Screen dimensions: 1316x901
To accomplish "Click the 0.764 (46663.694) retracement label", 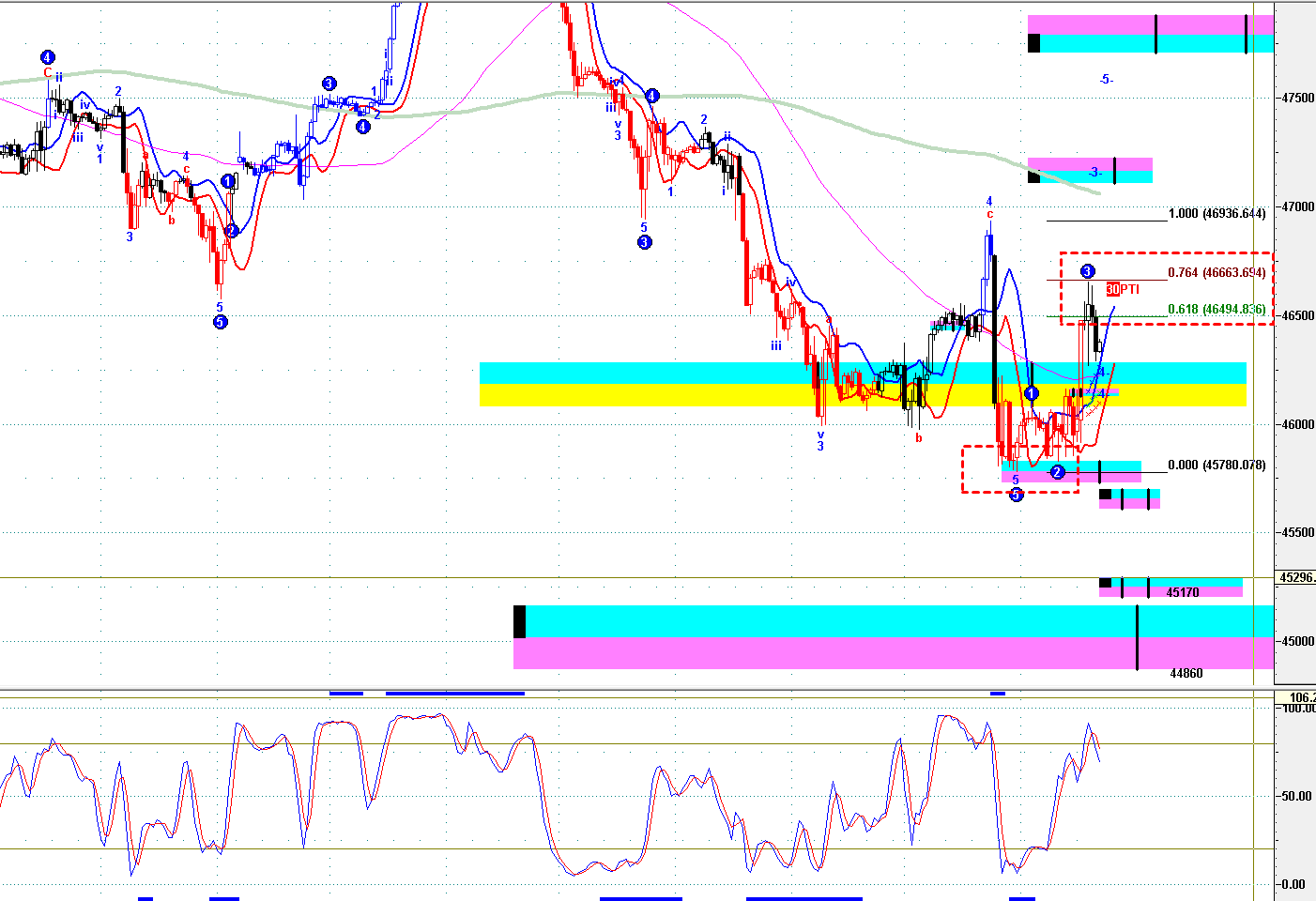I will [1217, 273].
